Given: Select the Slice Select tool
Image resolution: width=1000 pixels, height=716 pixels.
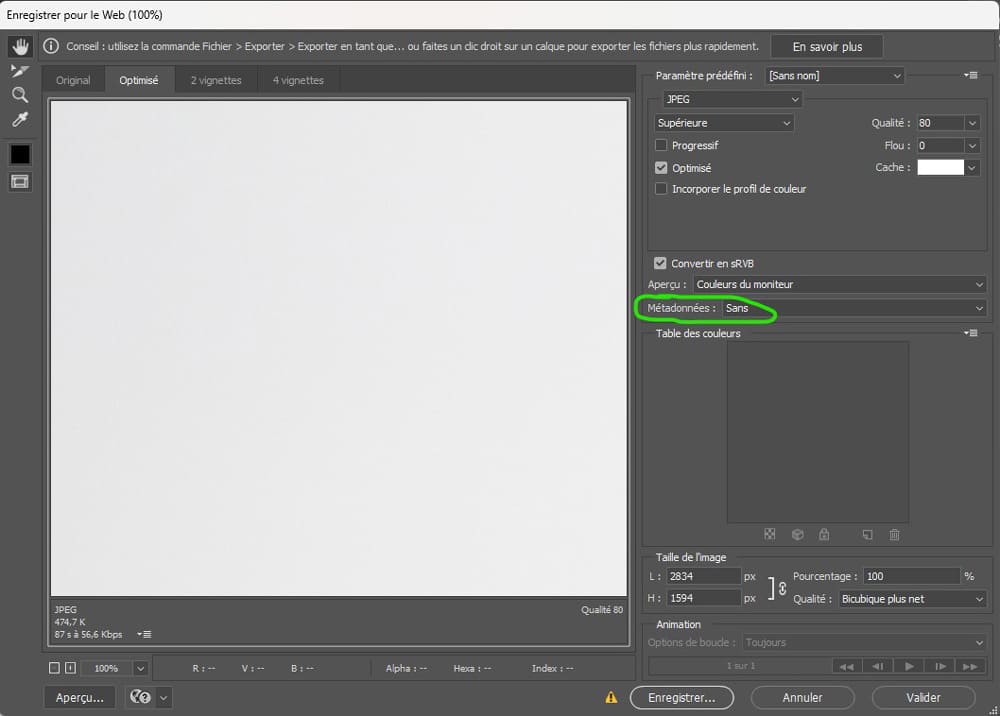Looking at the screenshot, I should [x=20, y=71].
